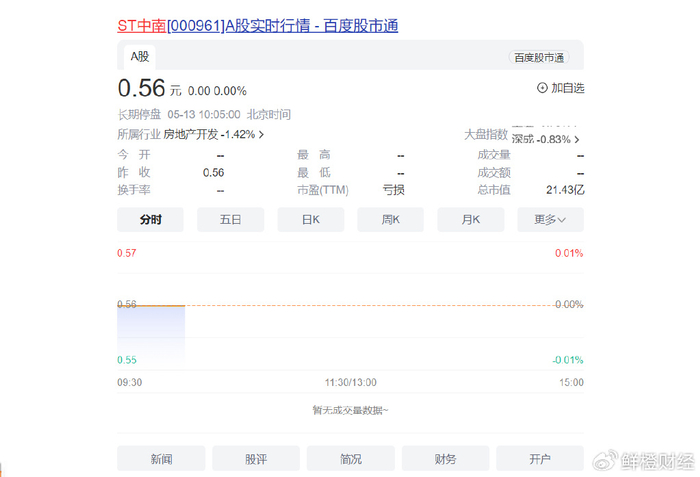Viewport: 700px width, 477px height.
Task: Click the 开户 button
Action: pyautogui.click(x=540, y=459)
